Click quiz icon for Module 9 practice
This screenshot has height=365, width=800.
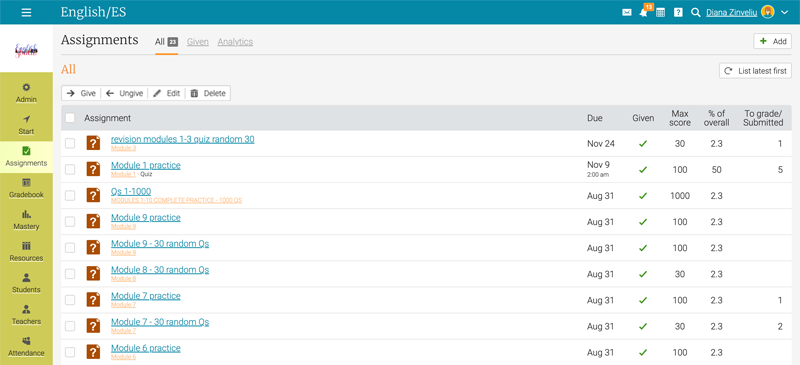pos(93,222)
